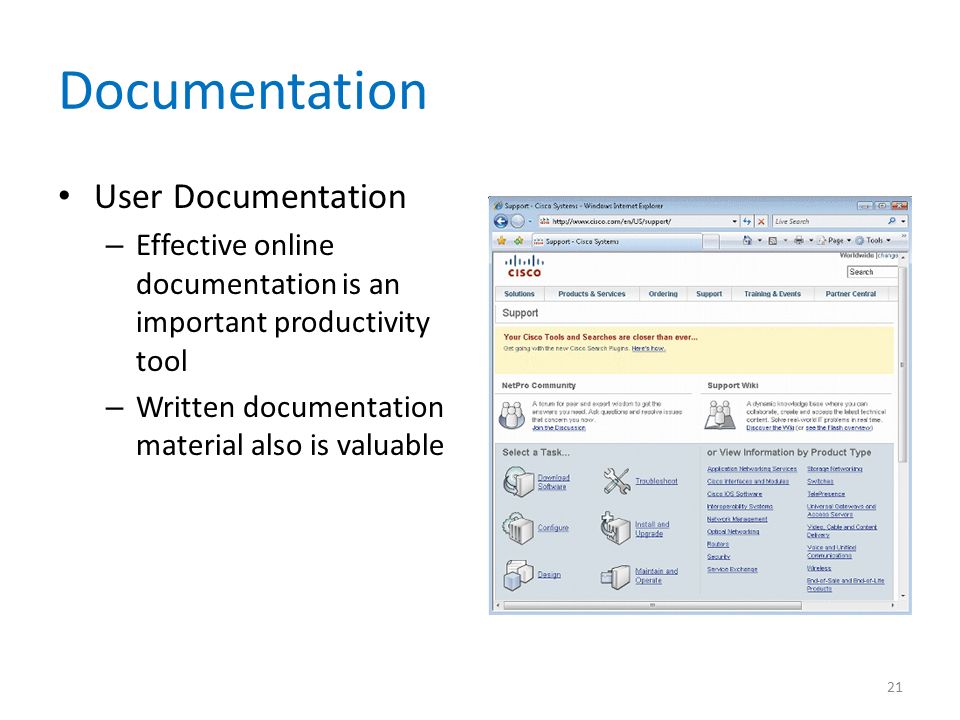Open the Wireless link

pos(819,568)
